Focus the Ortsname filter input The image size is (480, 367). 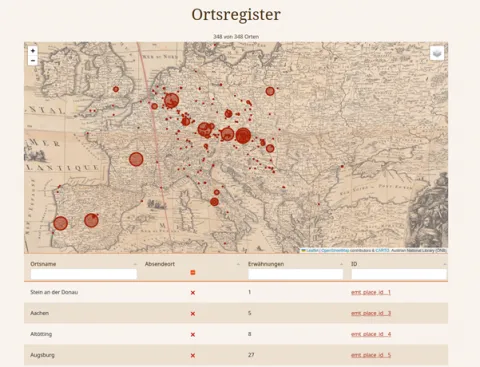pyautogui.click(x=84, y=274)
